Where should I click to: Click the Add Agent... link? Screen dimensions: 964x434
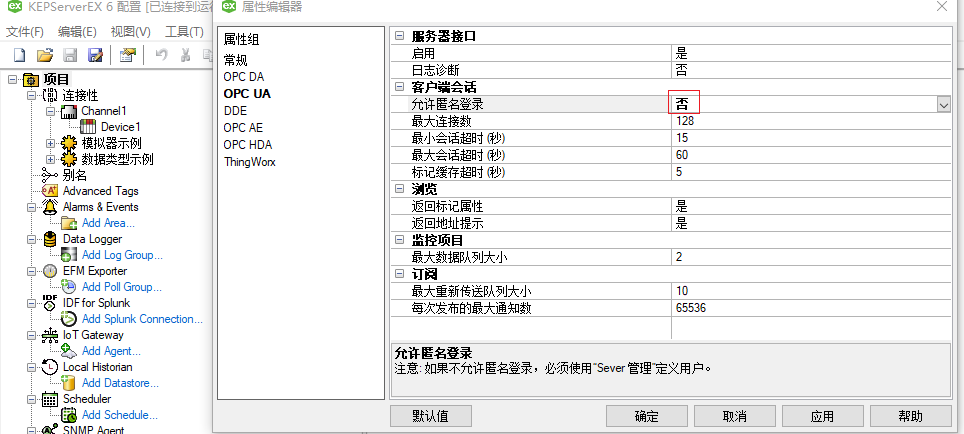point(111,351)
